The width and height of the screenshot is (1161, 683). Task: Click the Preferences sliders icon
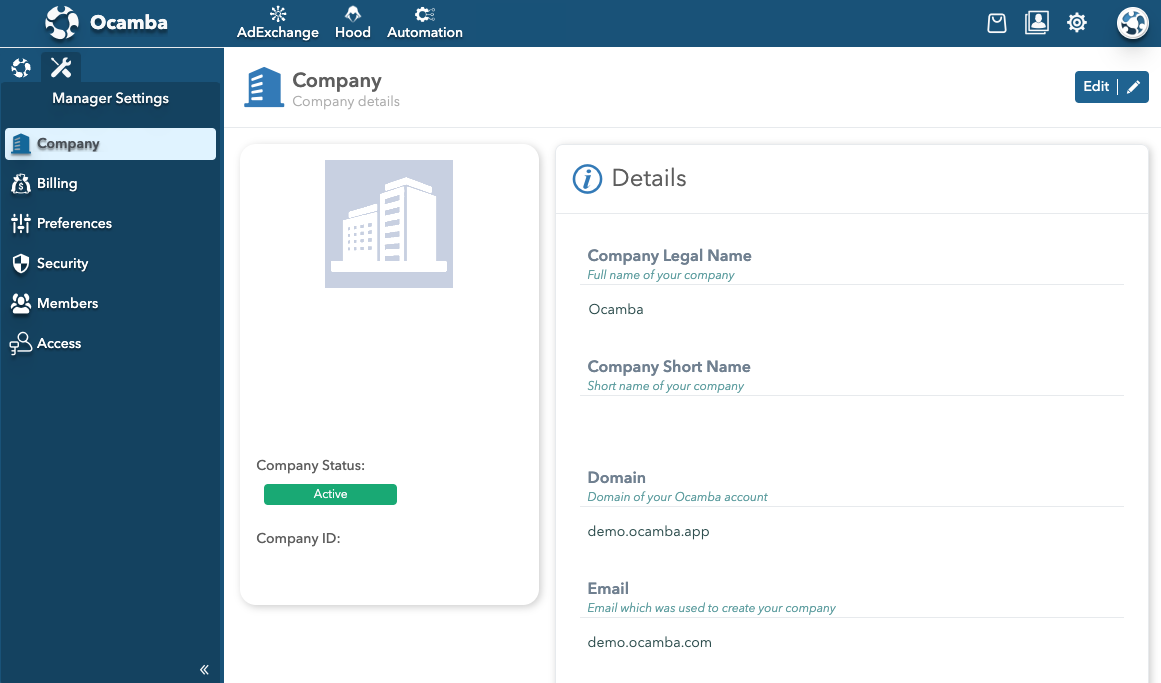pyautogui.click(x=21, y=224)
